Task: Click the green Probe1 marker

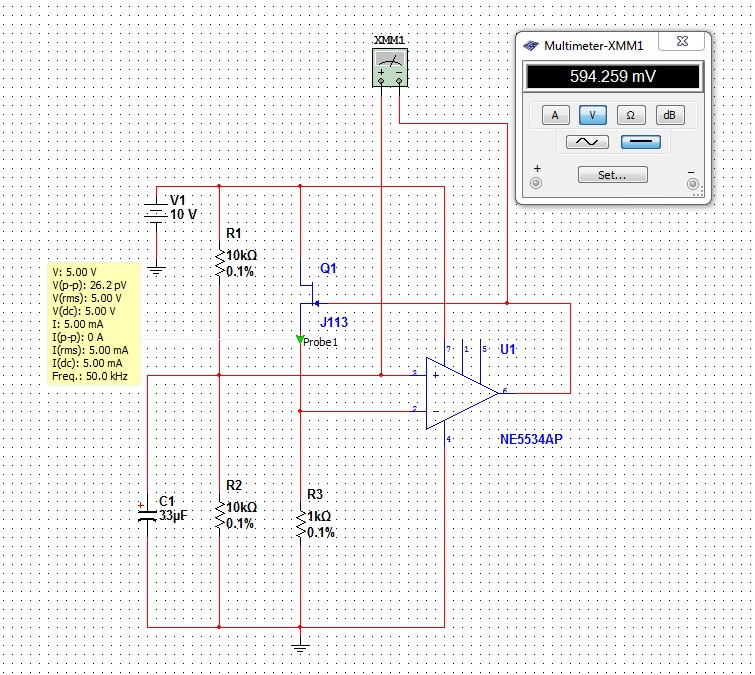Action: 300,340
